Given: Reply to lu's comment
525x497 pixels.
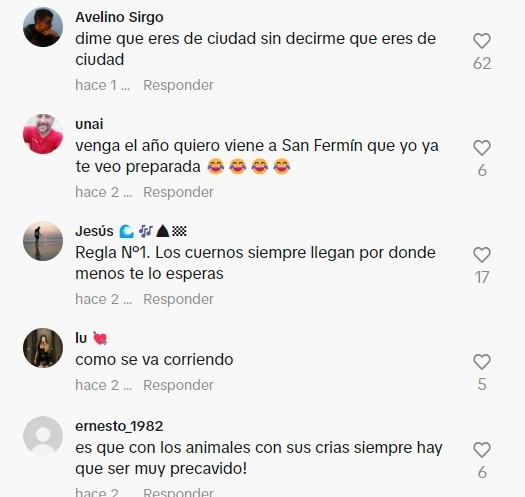Looking at the screenshot, I should tap(178, 385).
